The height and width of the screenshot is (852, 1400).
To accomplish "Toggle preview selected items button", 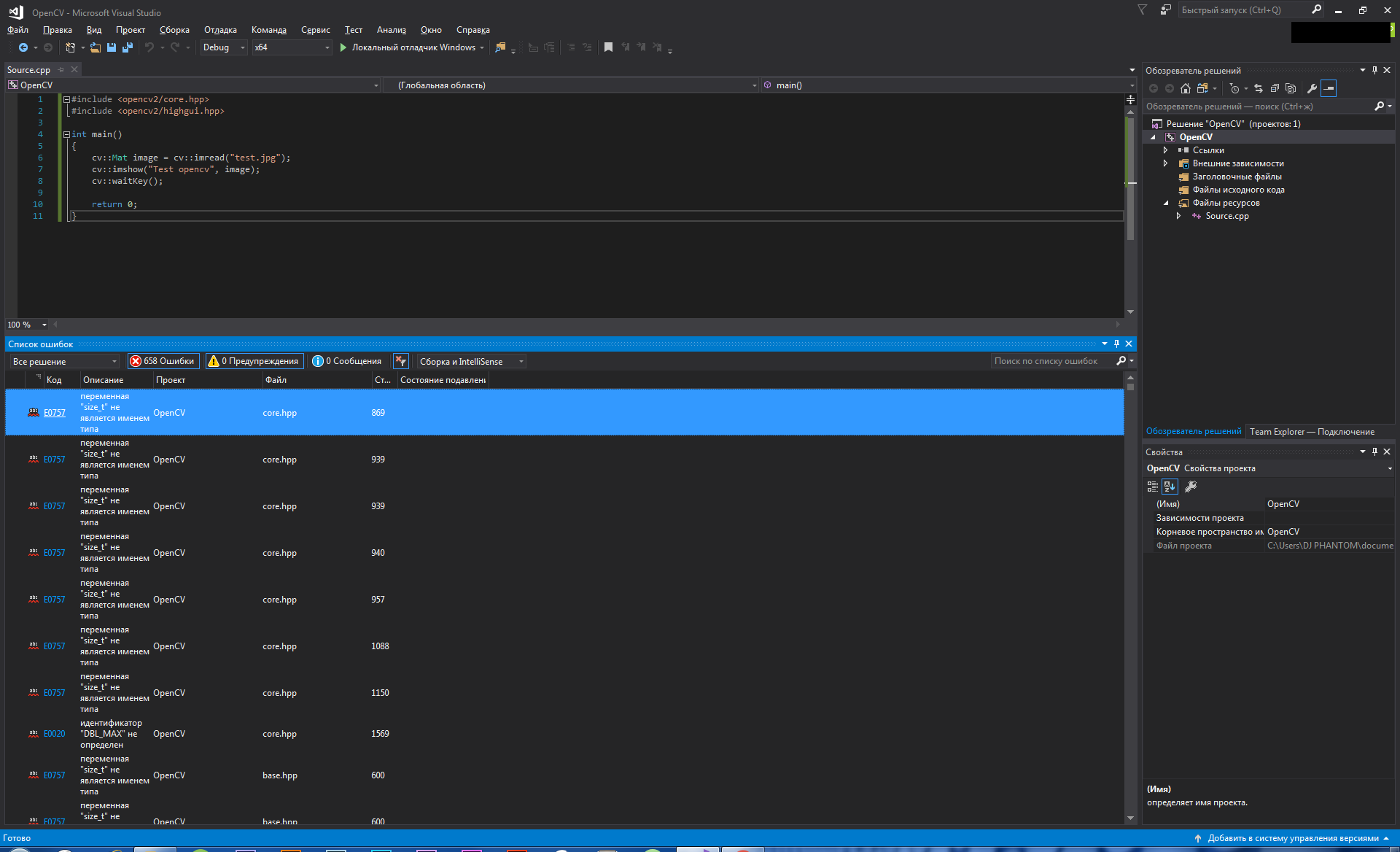I will pyautogui.click(x=1329, y=88).
